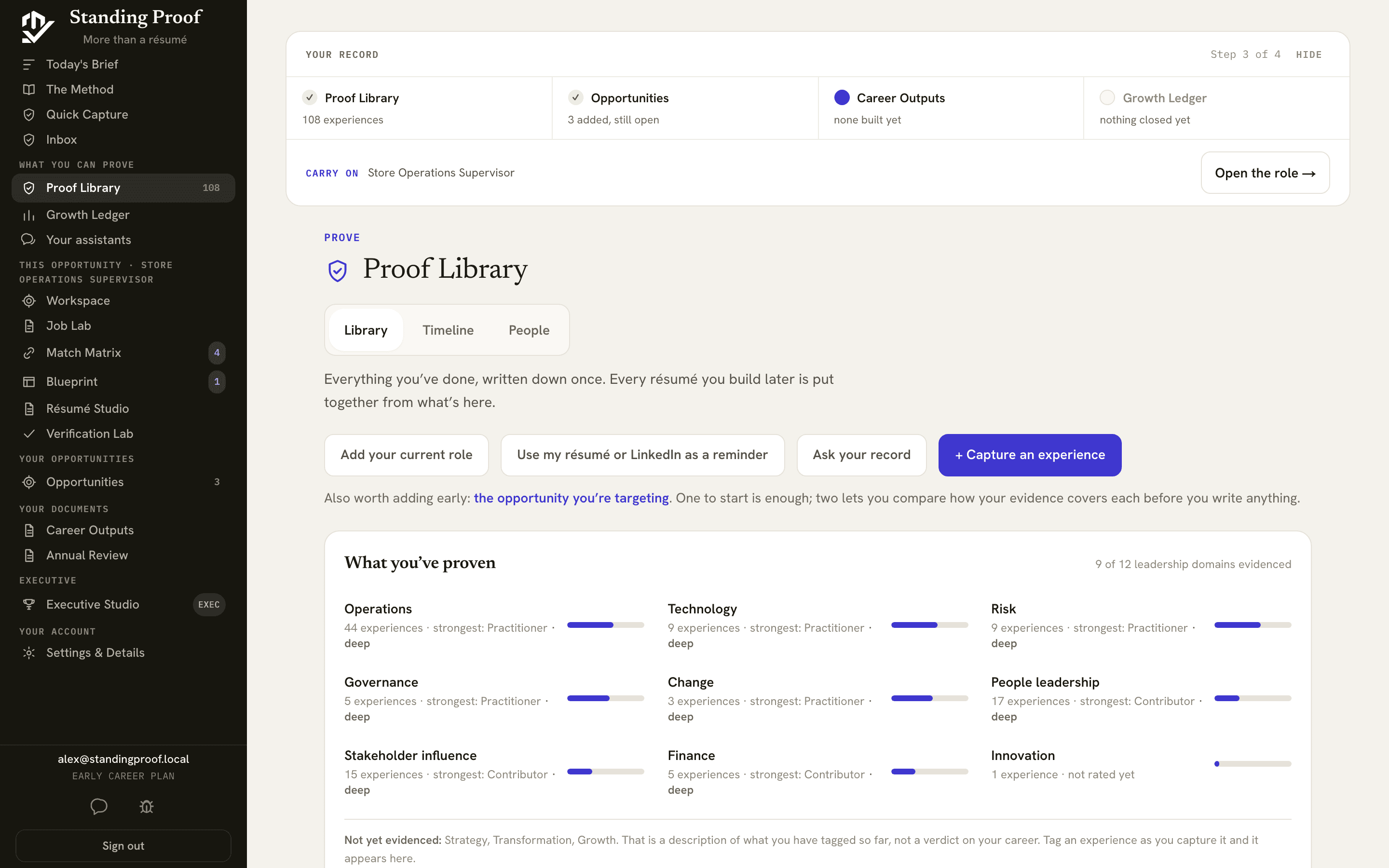Screen dimensions: 1389x868
Task: Click Use my résumé or LinkedIn as a reminder
Action: 642,455
